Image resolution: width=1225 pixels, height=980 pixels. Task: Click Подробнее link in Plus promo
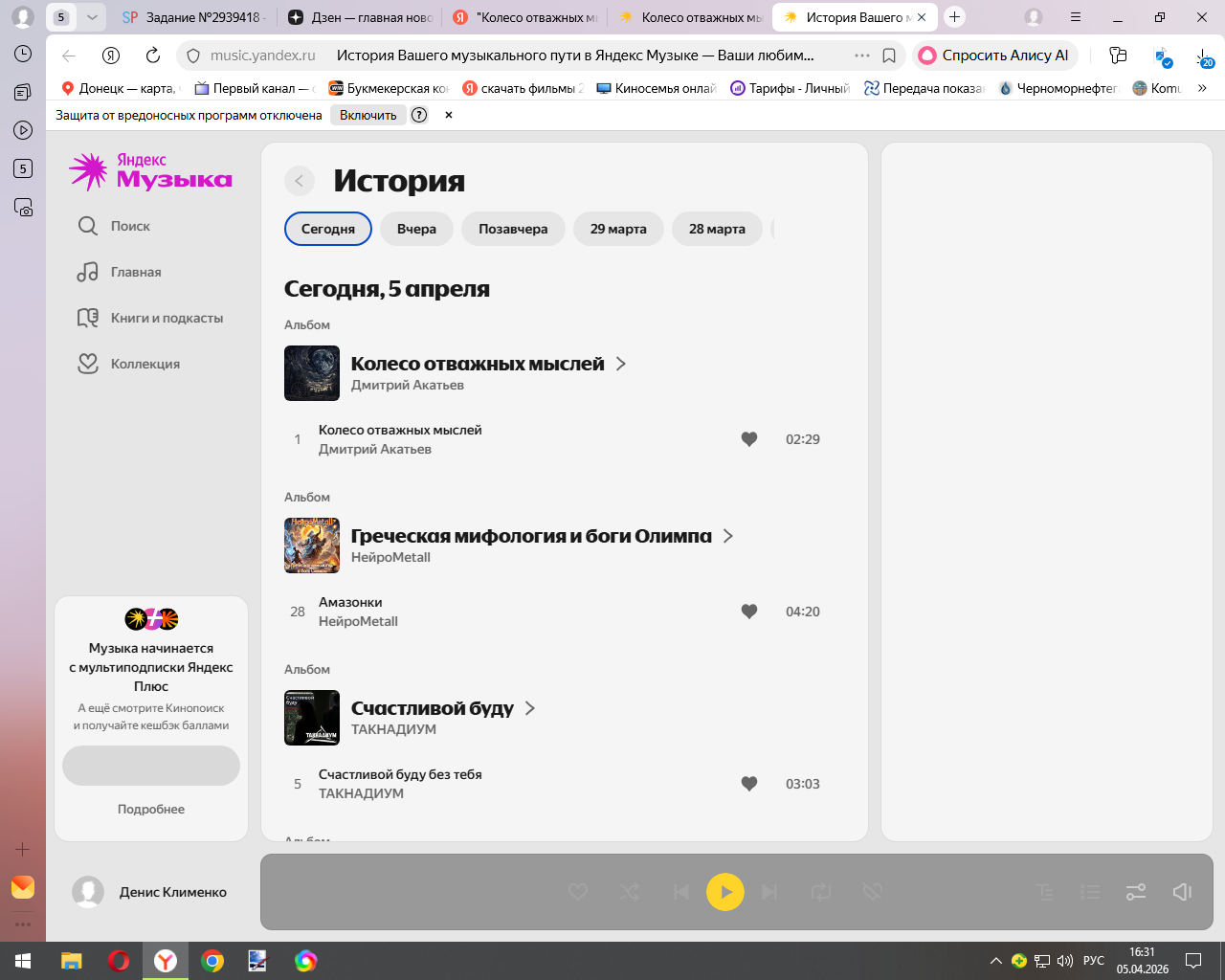click(151, 809)
